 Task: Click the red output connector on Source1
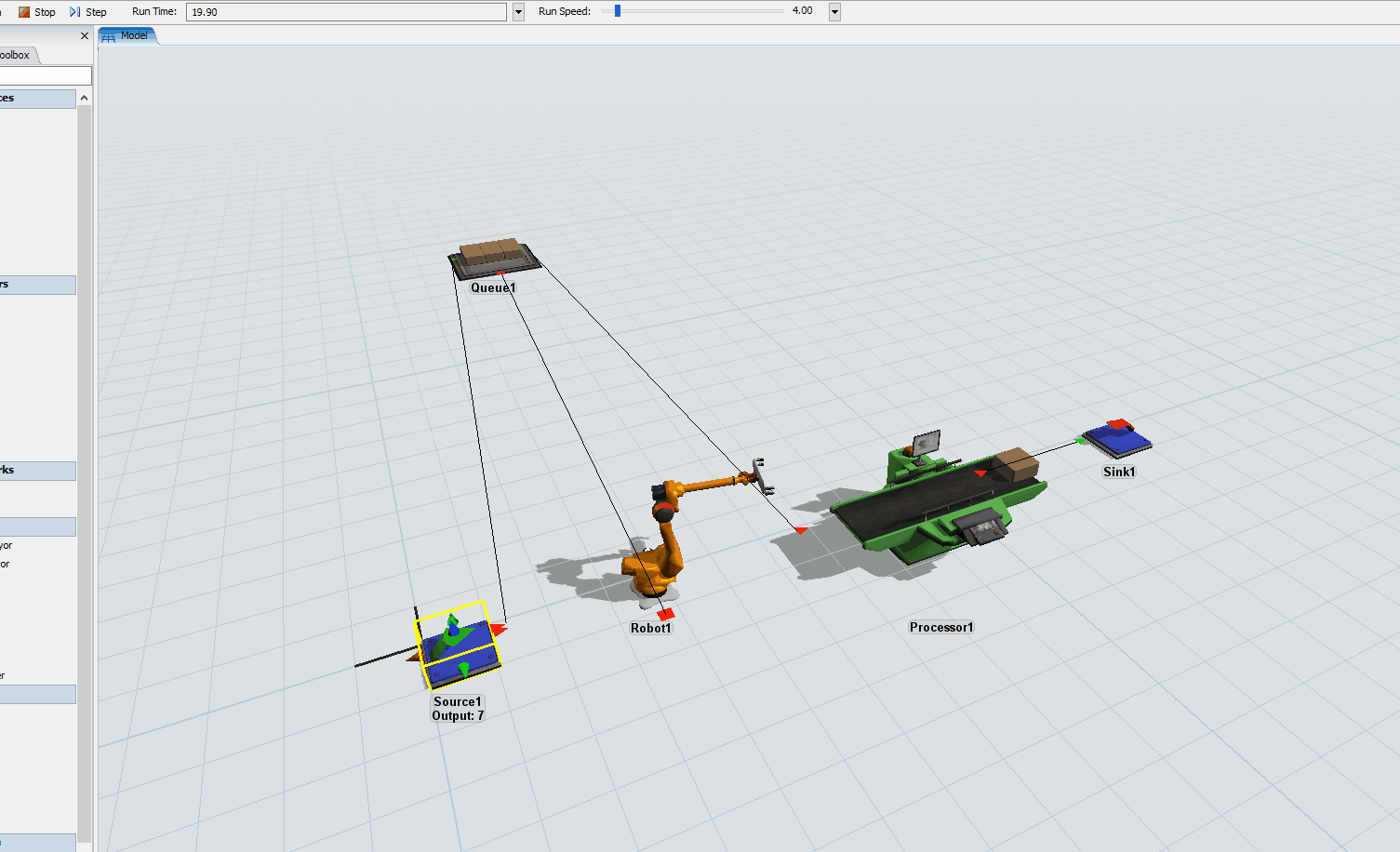498,630
